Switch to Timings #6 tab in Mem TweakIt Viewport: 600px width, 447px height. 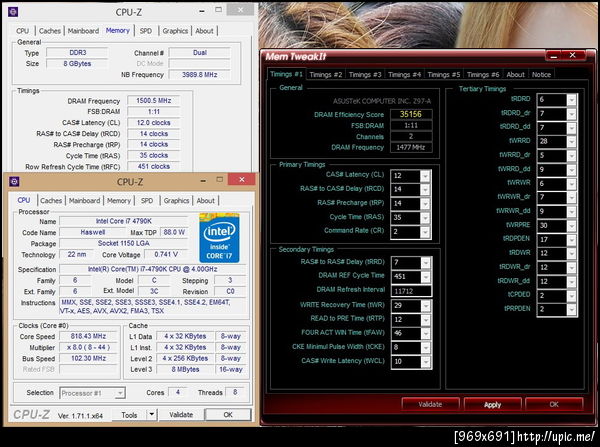click(x=483, y=75)
